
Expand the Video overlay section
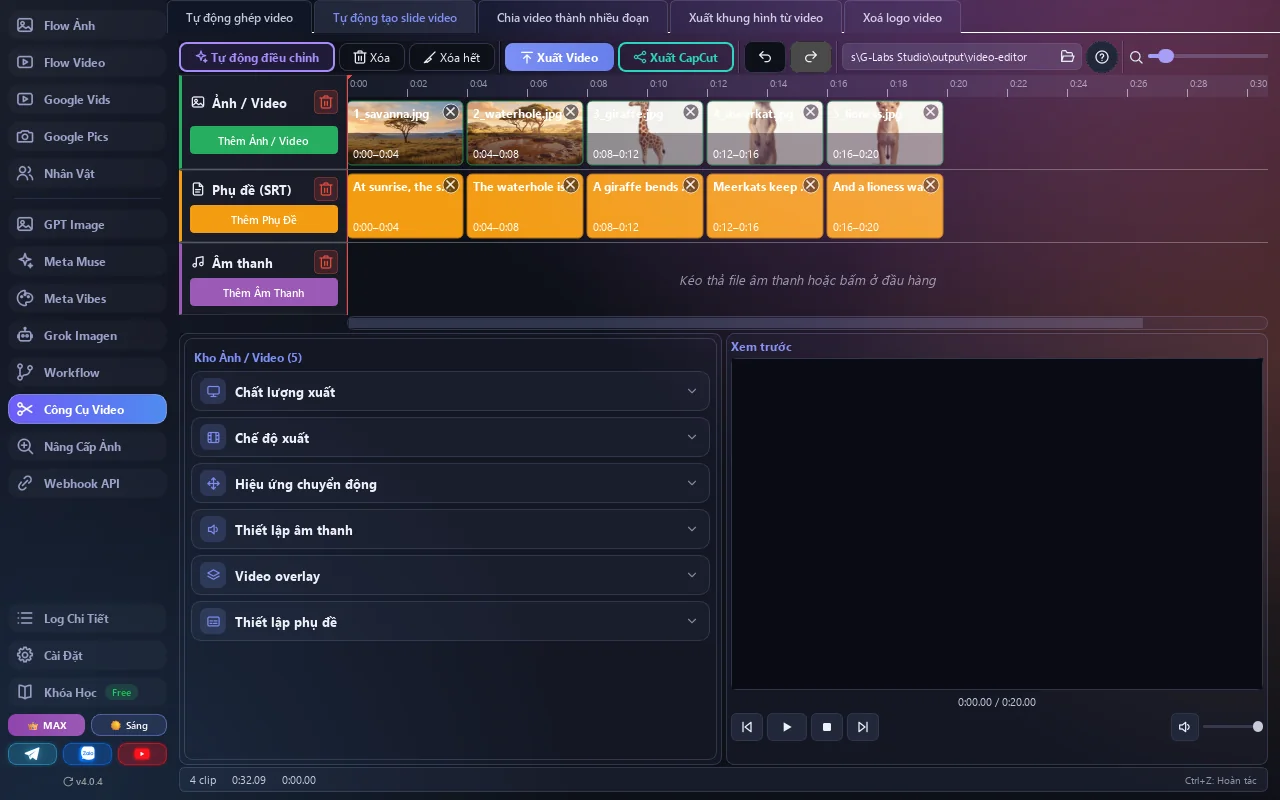coord(450,575)
